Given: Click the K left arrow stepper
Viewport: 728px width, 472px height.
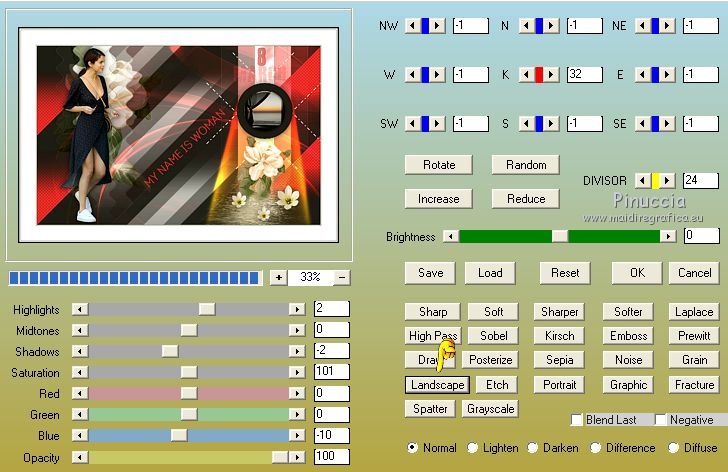Looking at the screenshot, I should [x=526, y=74].
